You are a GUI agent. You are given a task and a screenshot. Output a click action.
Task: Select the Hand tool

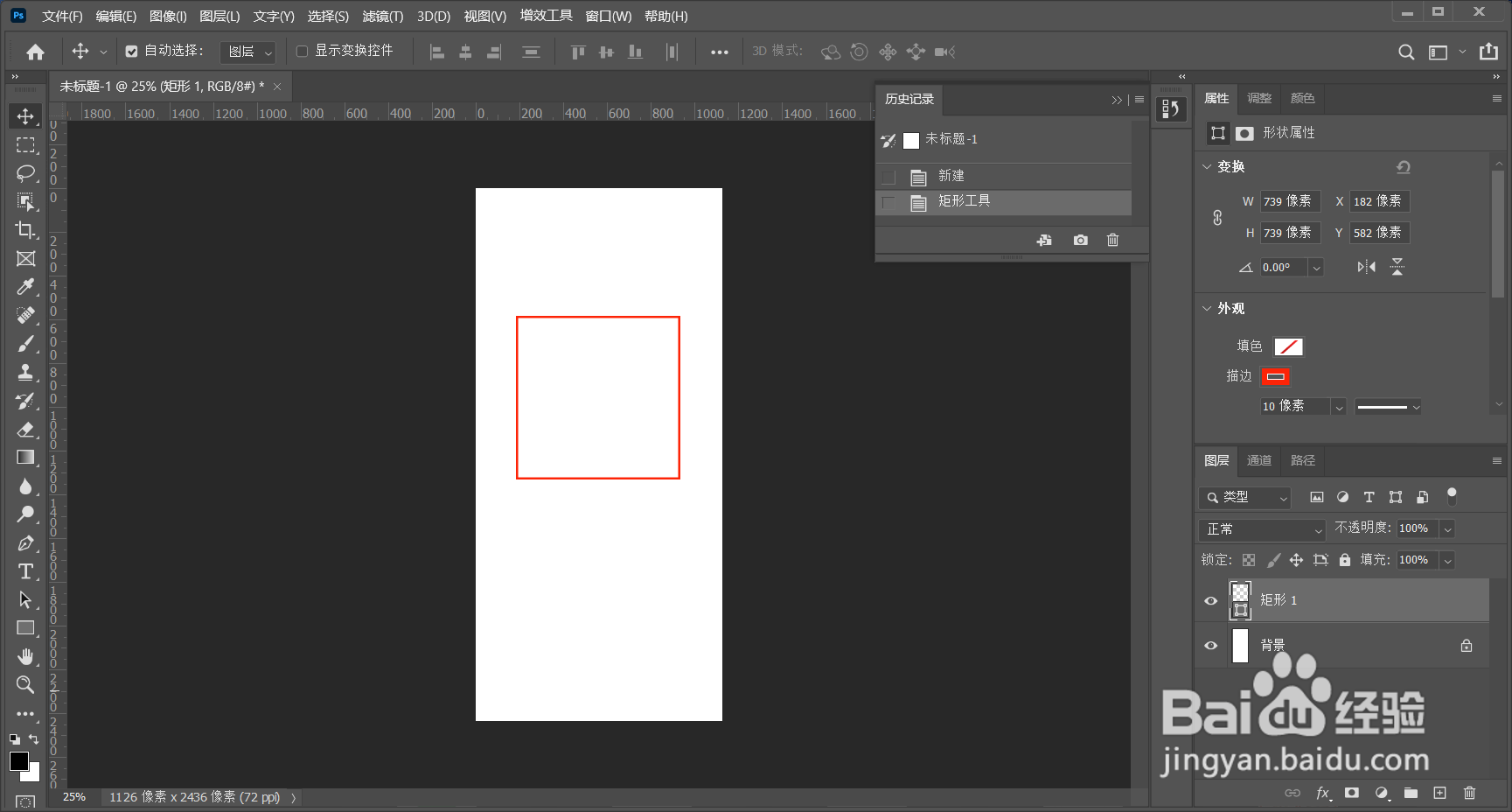point(25,656)
